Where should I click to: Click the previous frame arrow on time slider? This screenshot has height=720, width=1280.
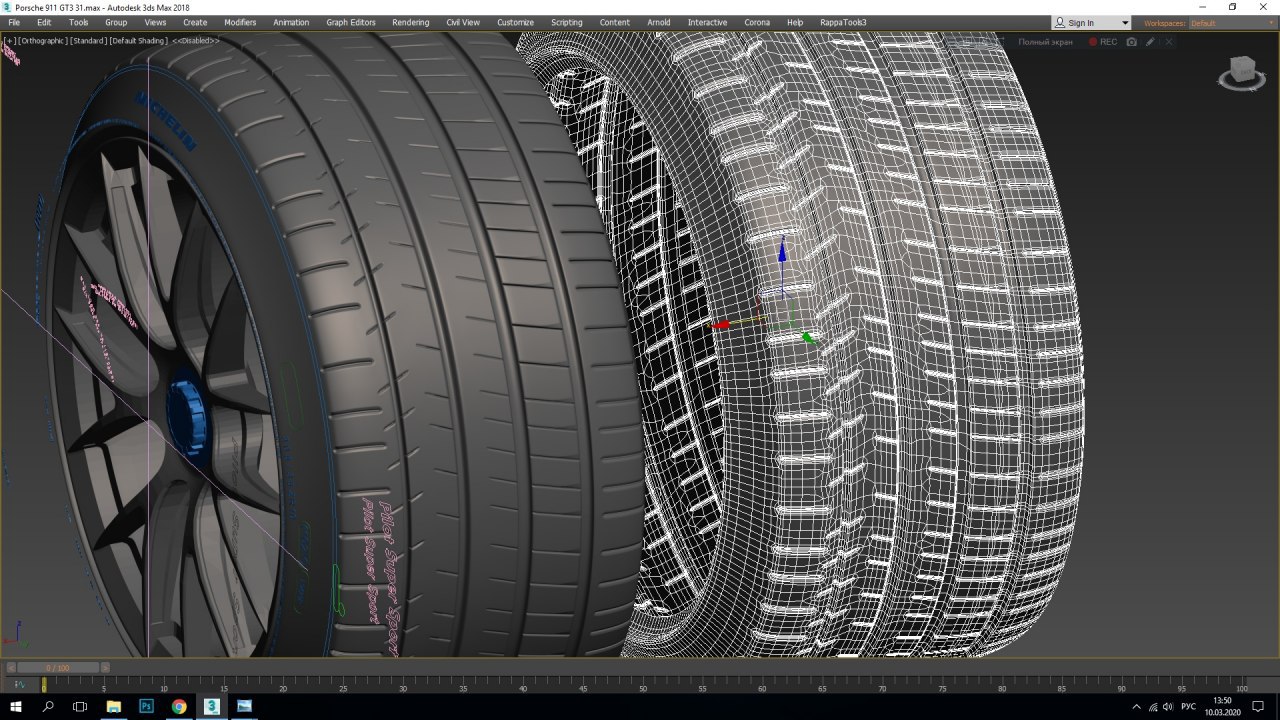(11, 667)
